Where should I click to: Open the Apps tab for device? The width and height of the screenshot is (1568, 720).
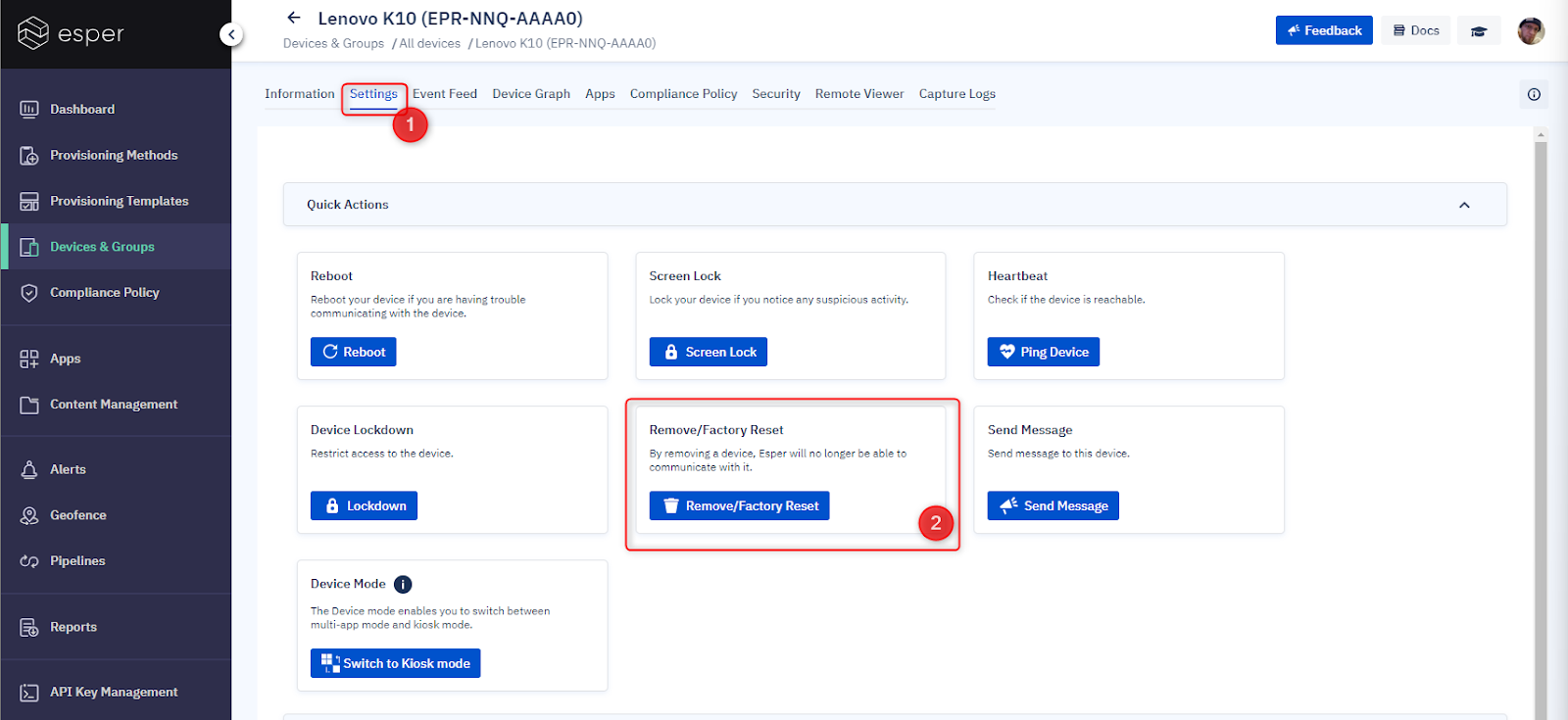tap(600, 94)
